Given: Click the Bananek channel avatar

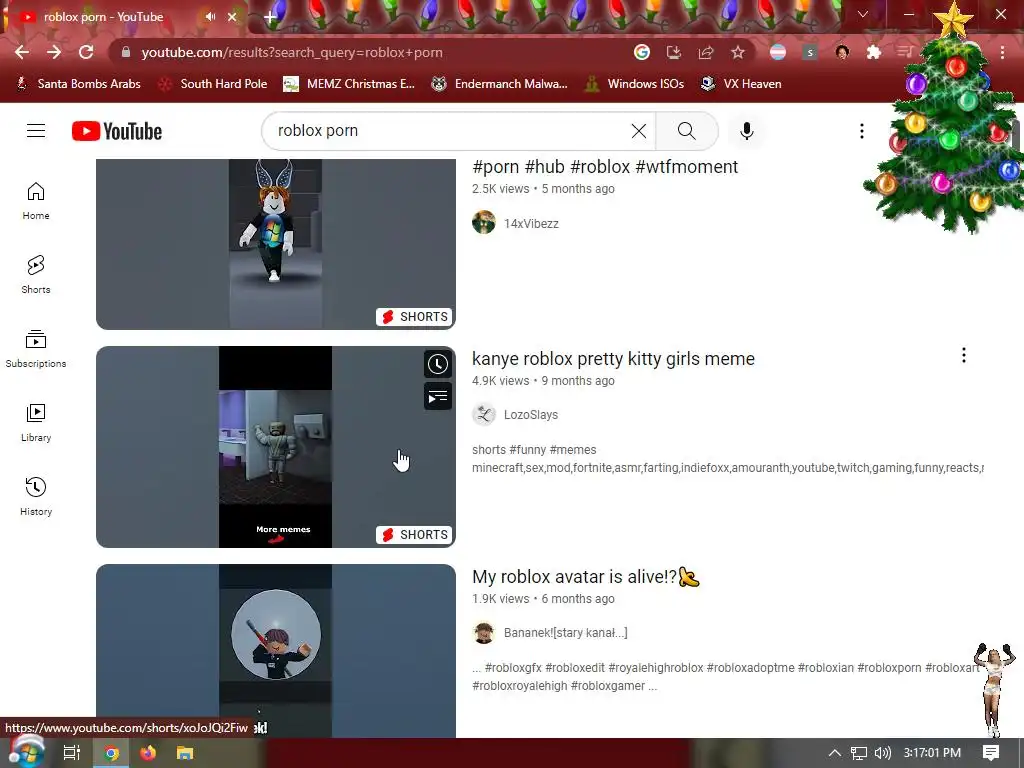Looking at the screenshot, I should point(484,632).
